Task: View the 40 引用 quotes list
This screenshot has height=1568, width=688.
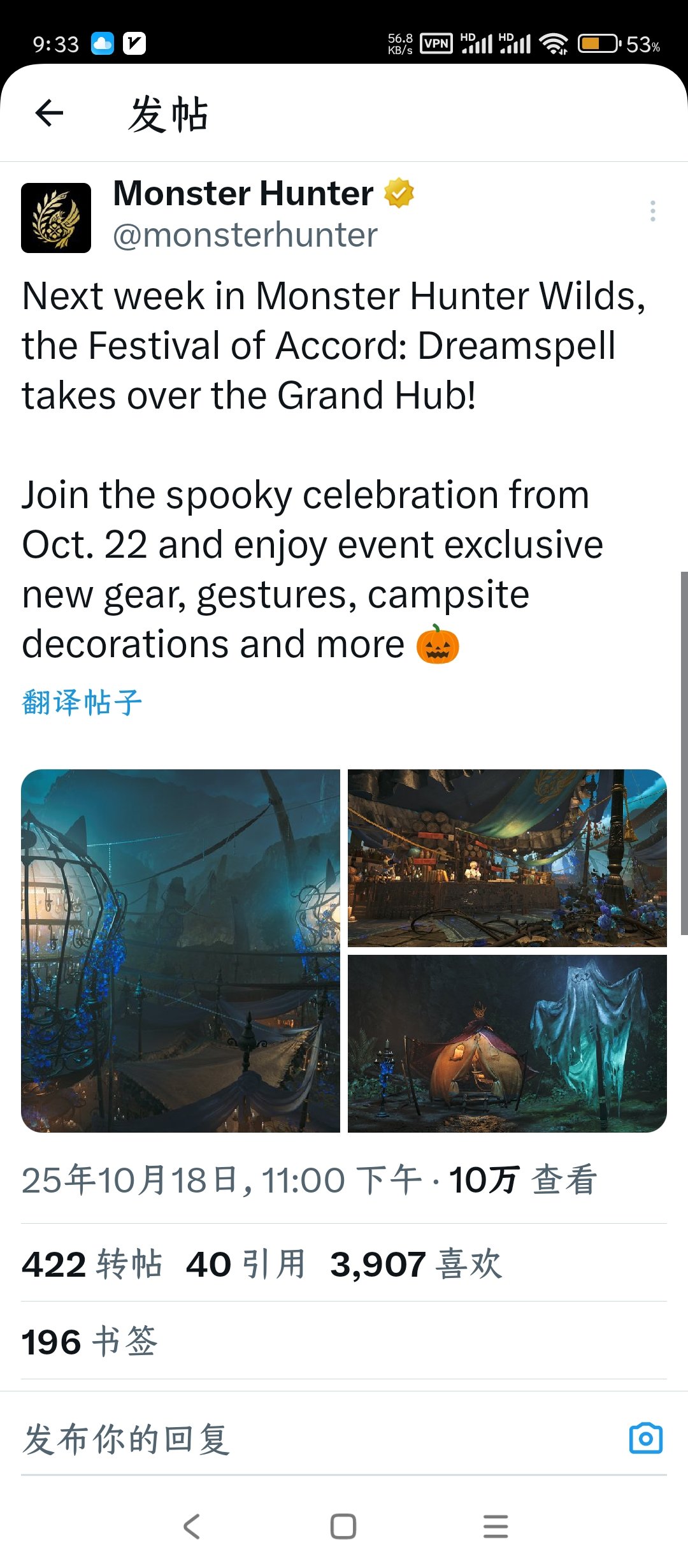Action: (246, 1264)
